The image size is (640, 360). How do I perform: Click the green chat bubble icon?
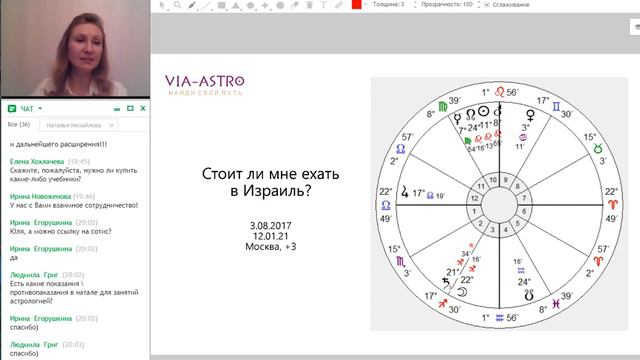(x=12, y=109)
